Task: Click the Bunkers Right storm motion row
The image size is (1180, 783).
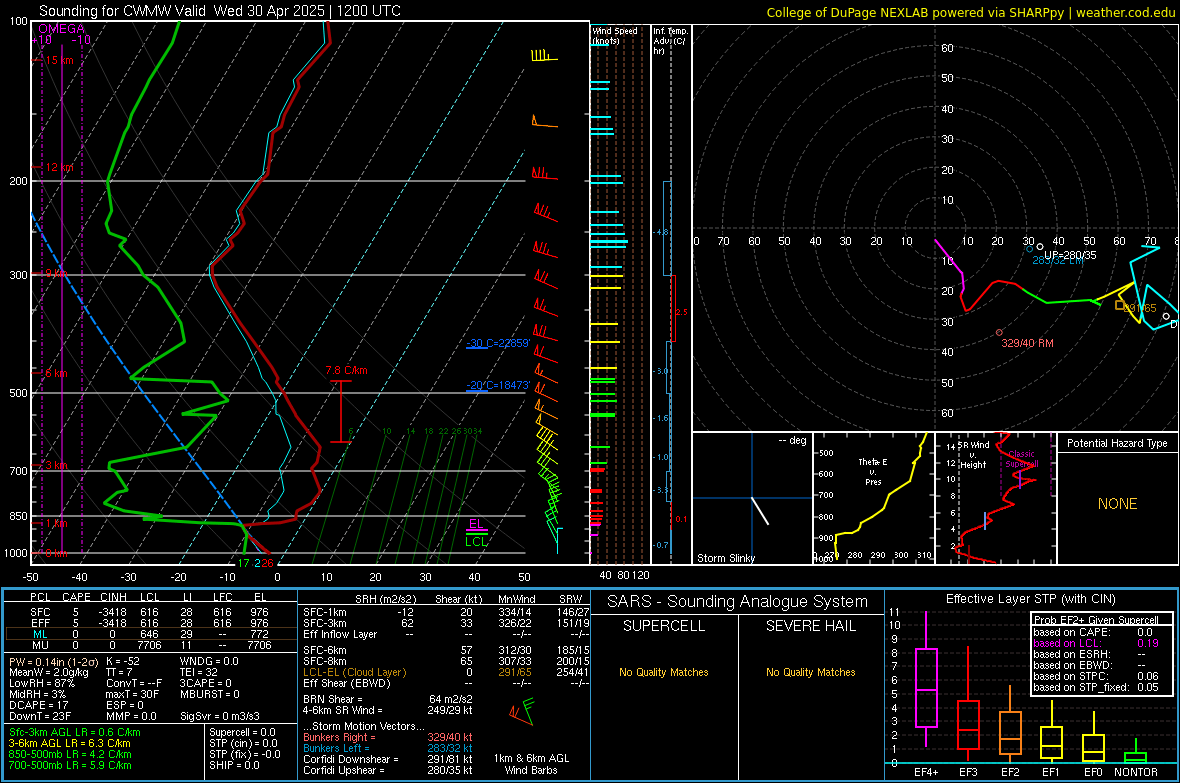Action: (388, 738)
